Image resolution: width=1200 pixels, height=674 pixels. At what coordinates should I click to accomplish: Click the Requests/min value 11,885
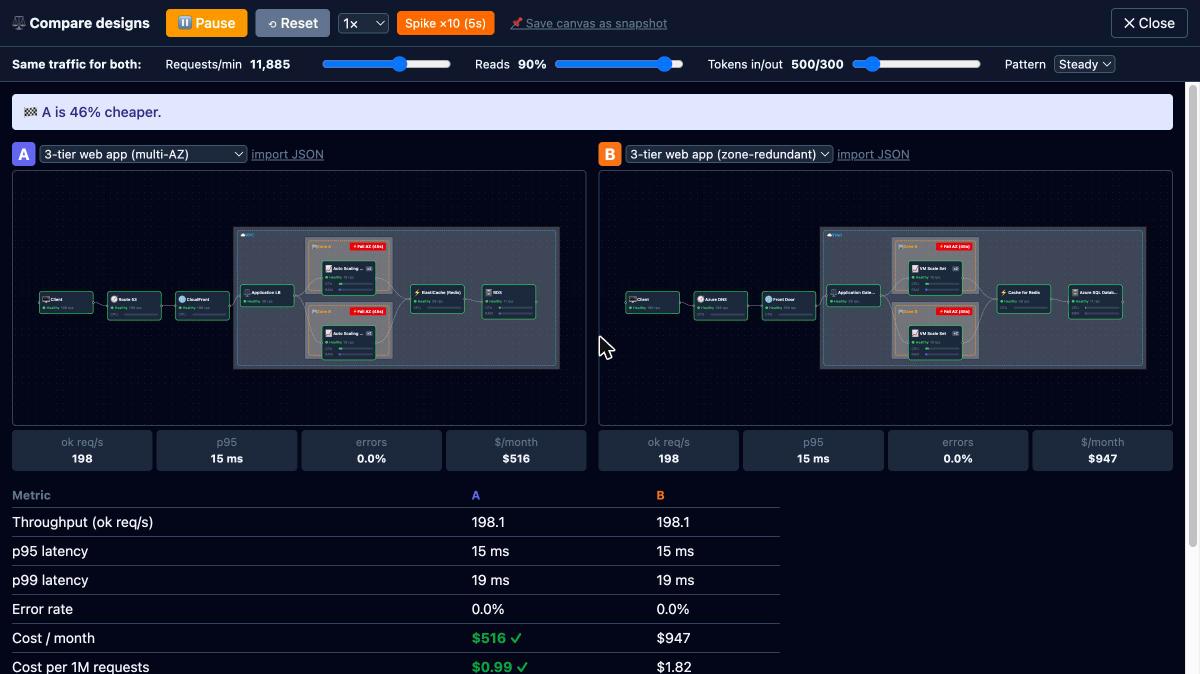coord(270,64)
